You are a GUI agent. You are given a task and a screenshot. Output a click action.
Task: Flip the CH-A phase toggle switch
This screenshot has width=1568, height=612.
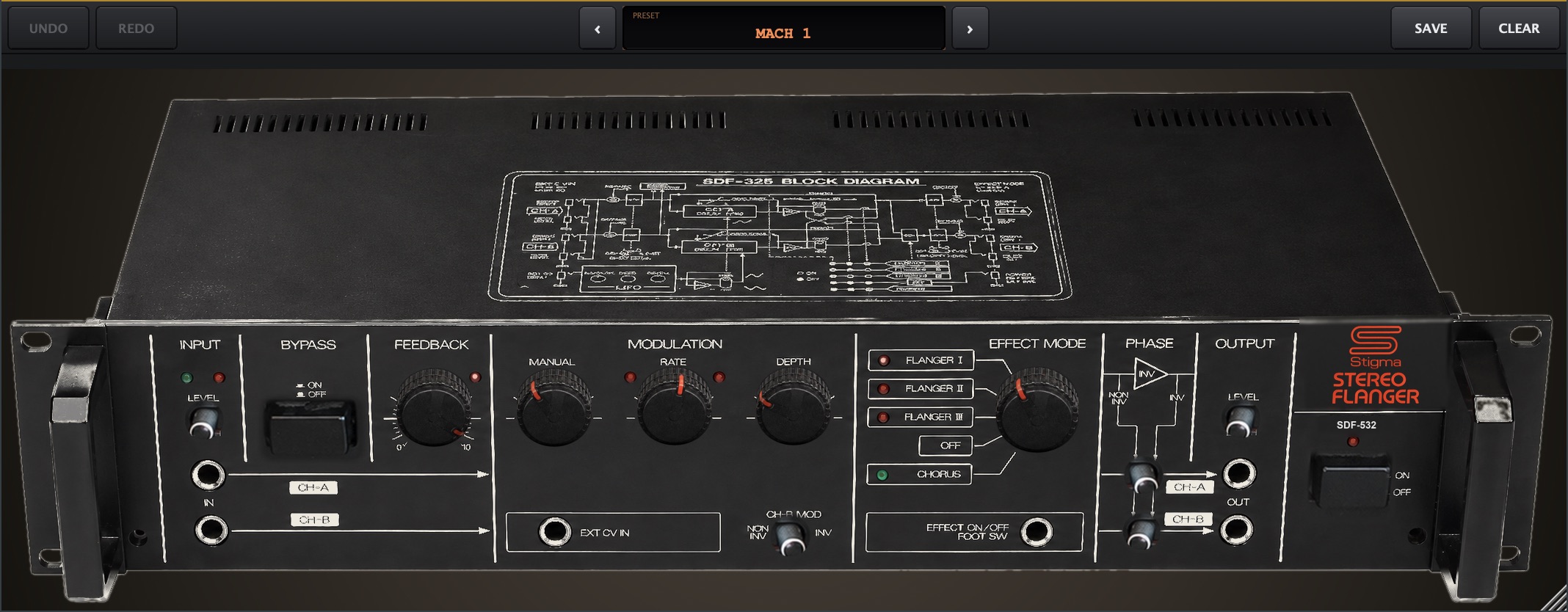pos(1143,477)
